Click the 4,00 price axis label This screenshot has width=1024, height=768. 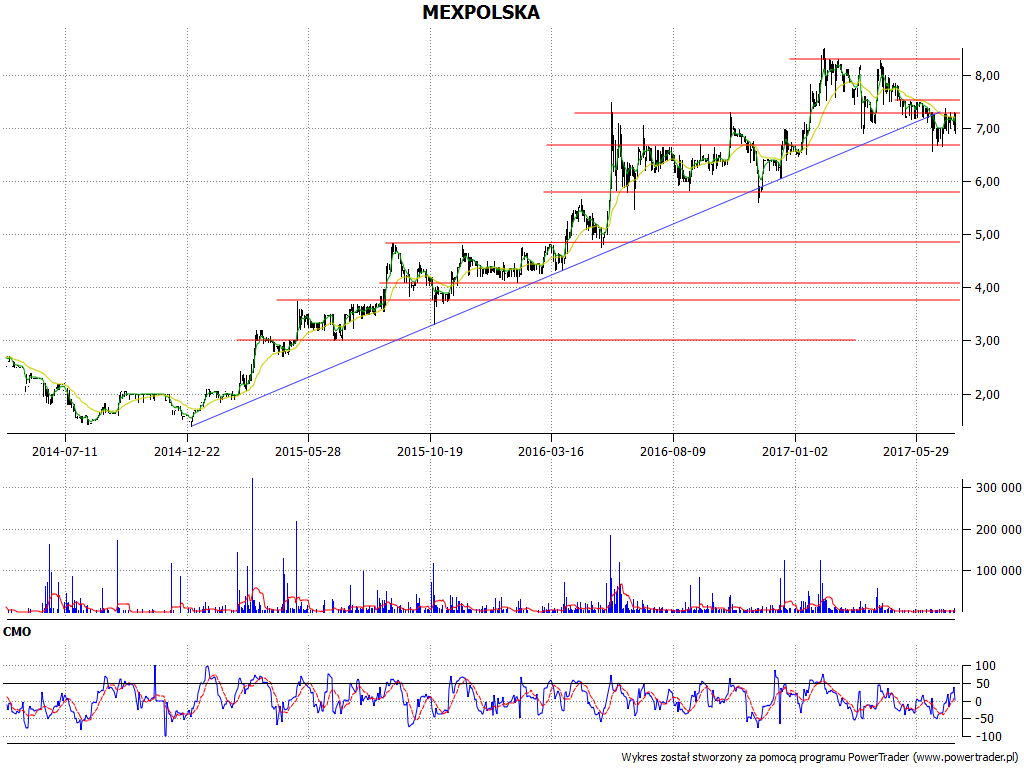987,287
